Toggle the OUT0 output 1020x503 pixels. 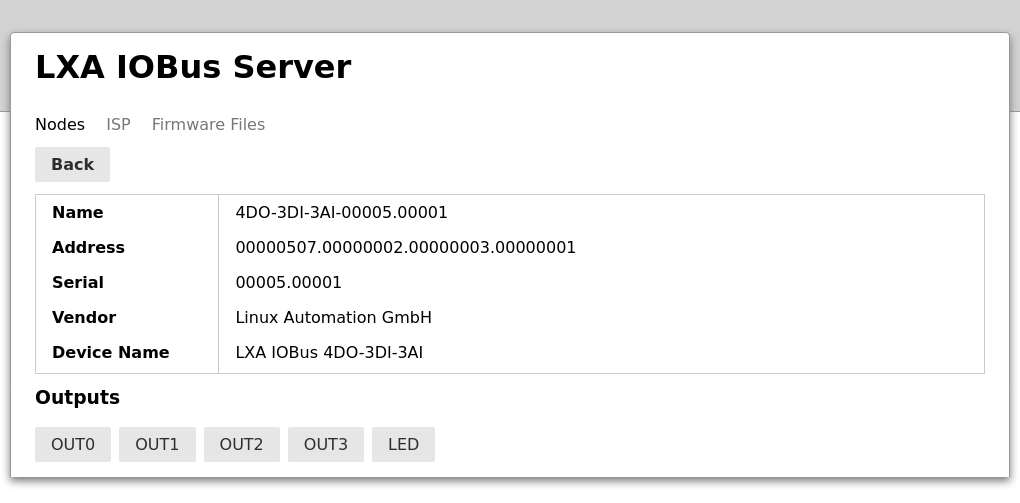[73, 444]
